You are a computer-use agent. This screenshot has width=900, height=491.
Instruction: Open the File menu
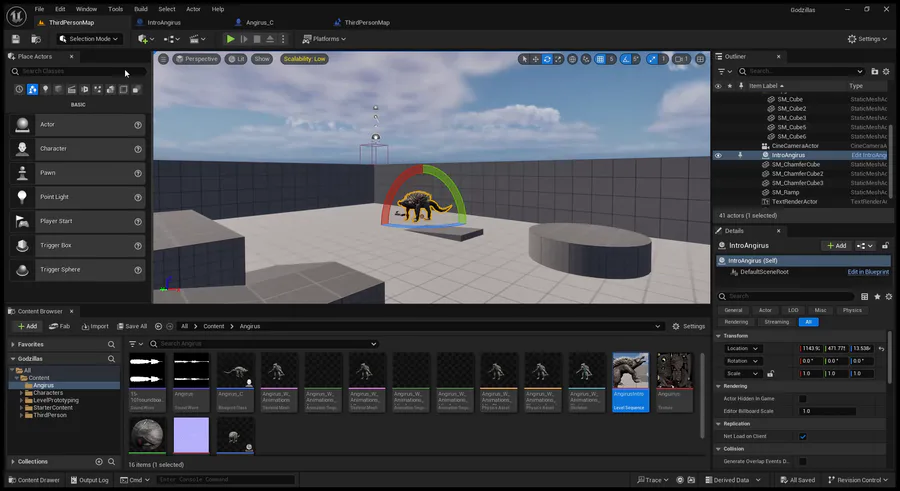[39, 9]
